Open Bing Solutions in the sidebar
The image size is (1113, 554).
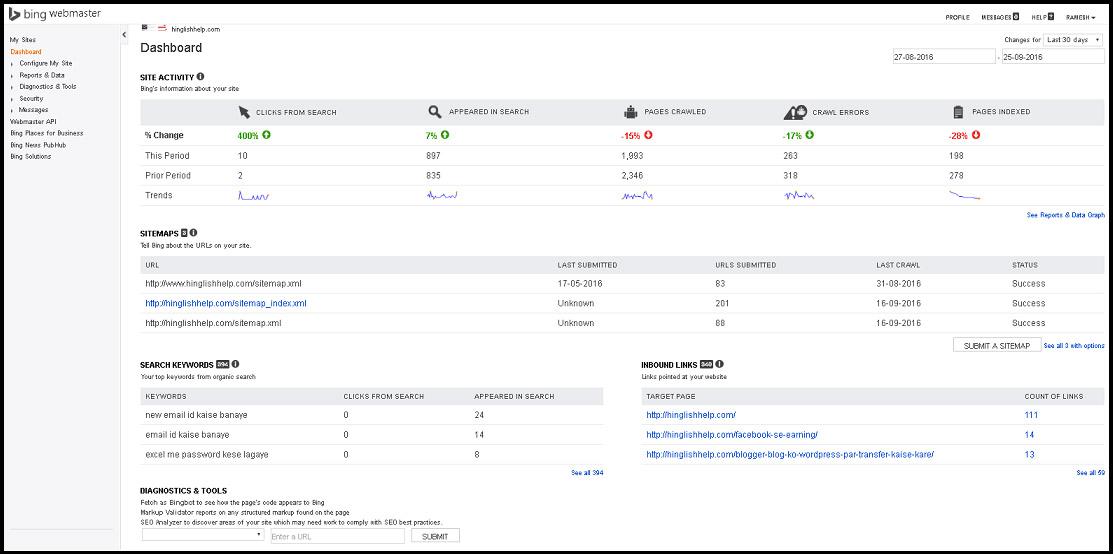click(31, 156)
